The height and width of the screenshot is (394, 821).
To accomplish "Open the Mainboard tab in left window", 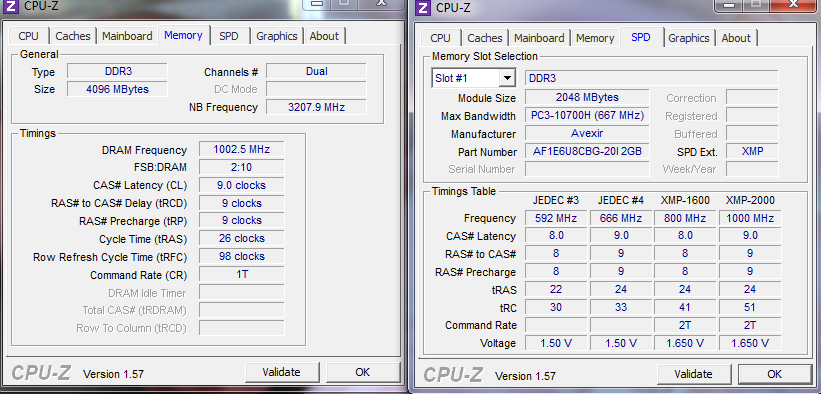I will coord(127,36).
